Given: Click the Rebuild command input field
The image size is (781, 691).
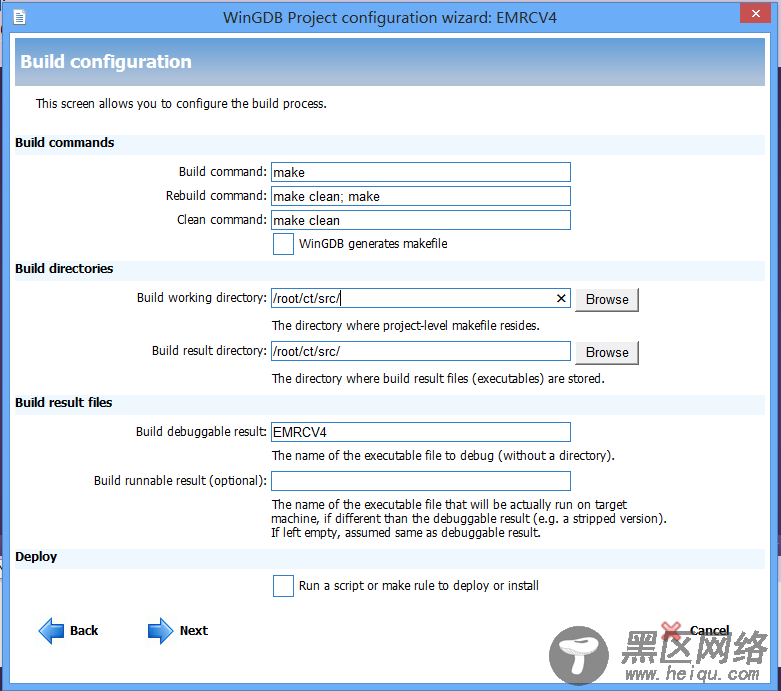Looking at the screenshot, I should [421, 196].
